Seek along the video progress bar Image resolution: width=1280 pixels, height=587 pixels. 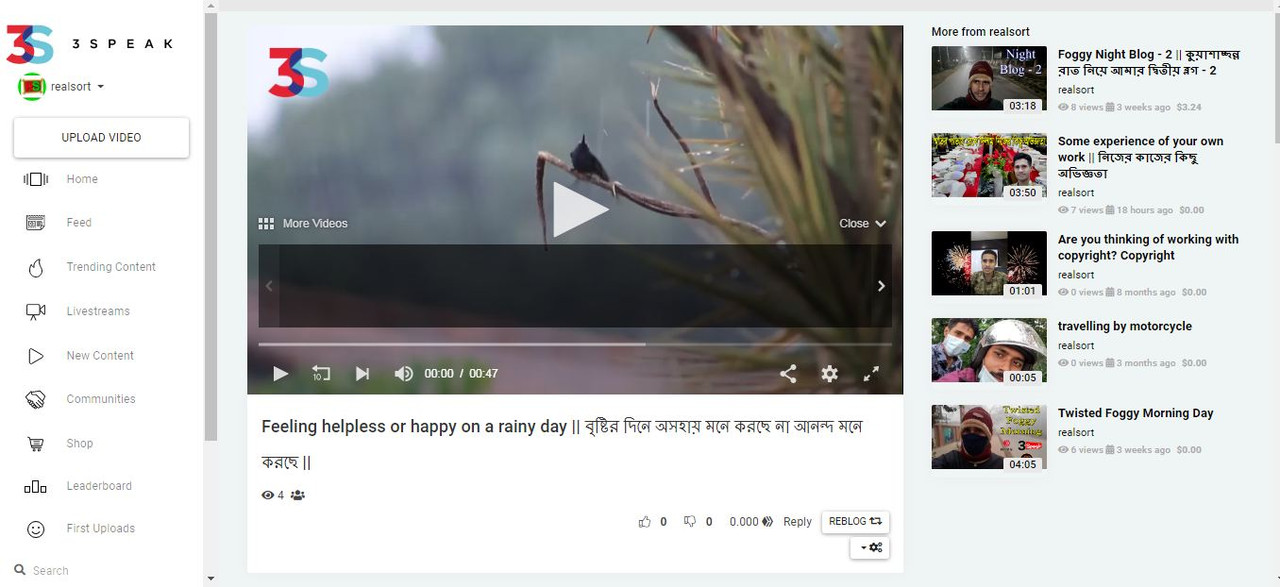point(575,344)
